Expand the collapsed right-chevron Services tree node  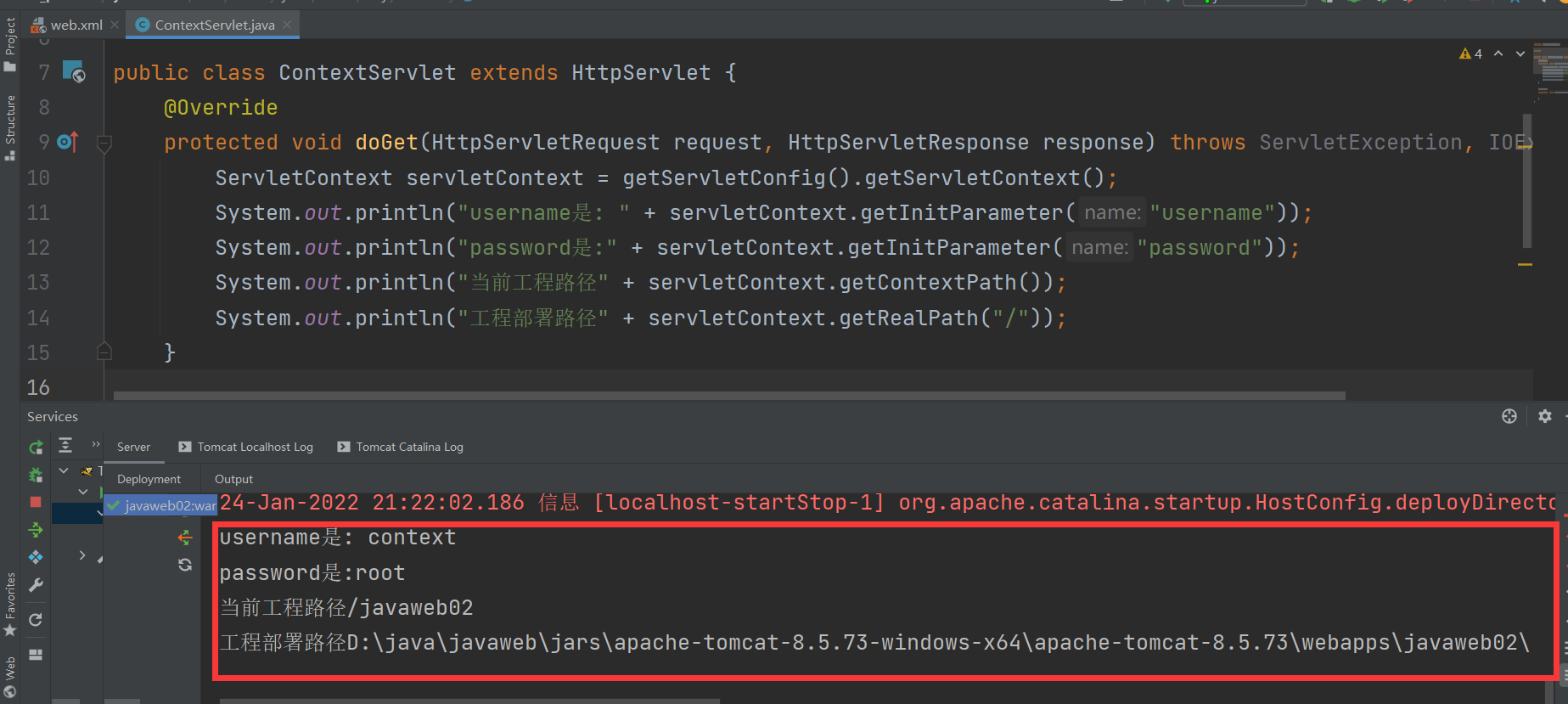click(82, 555)
